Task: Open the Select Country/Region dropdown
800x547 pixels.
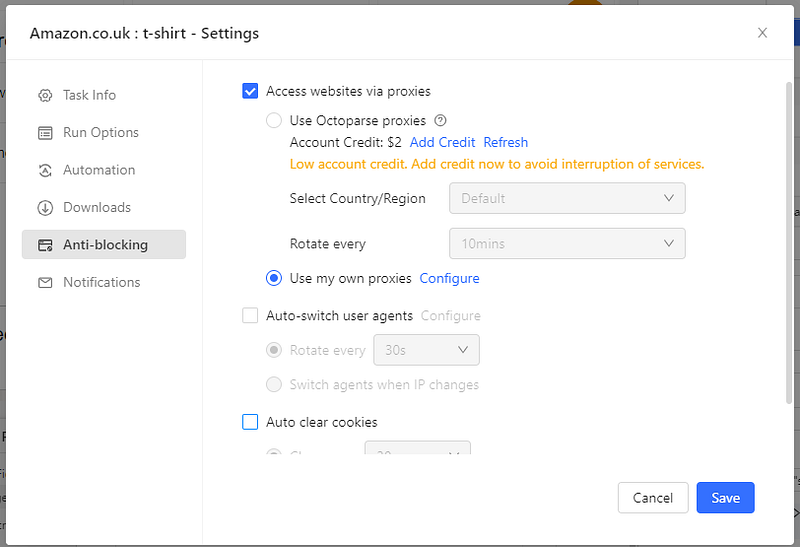Action: tap(567, 198)
